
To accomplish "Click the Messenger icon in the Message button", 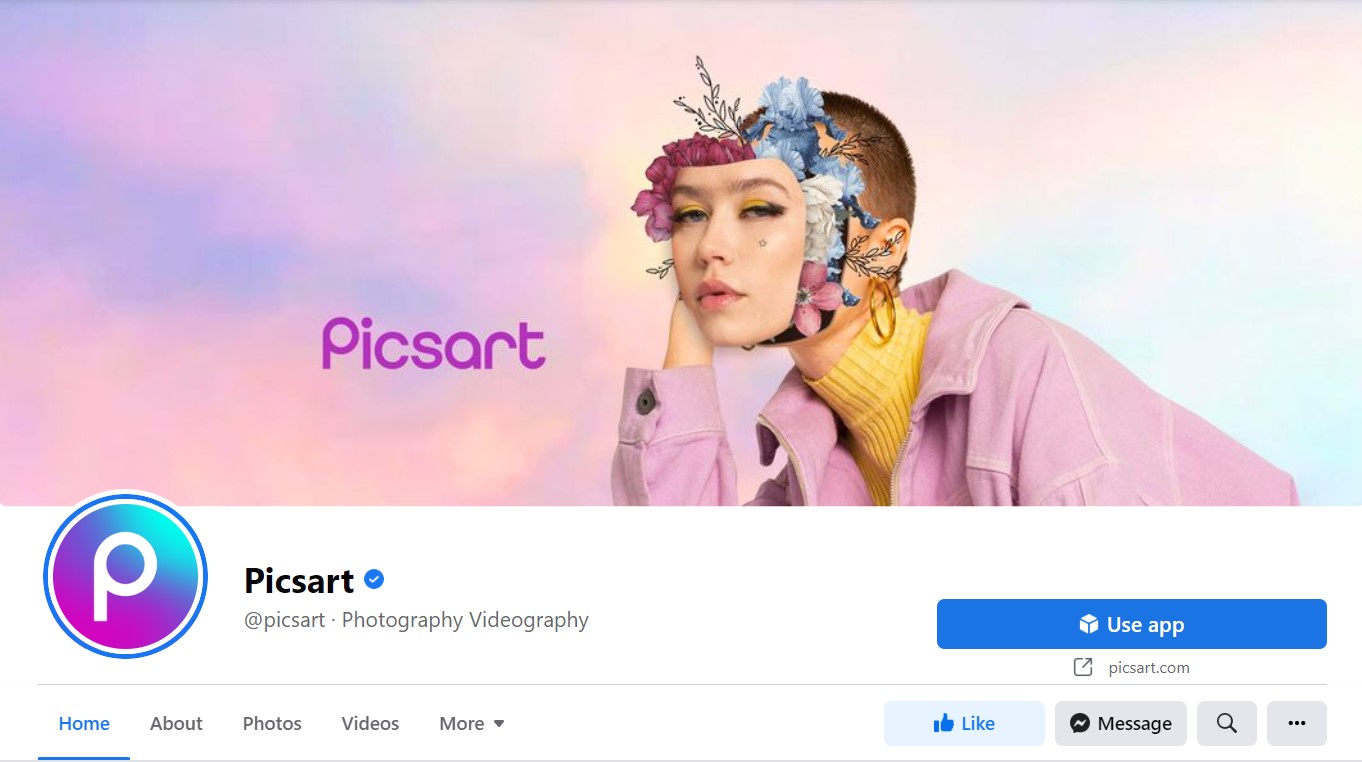I will tap(1080, 723).
